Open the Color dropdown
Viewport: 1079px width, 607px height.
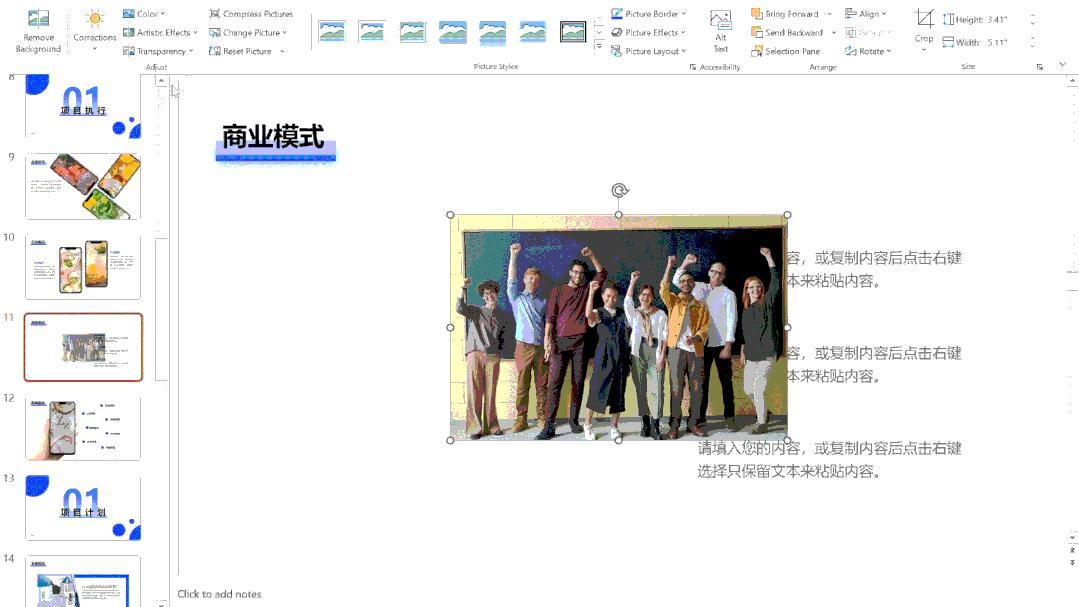(144, 13)
